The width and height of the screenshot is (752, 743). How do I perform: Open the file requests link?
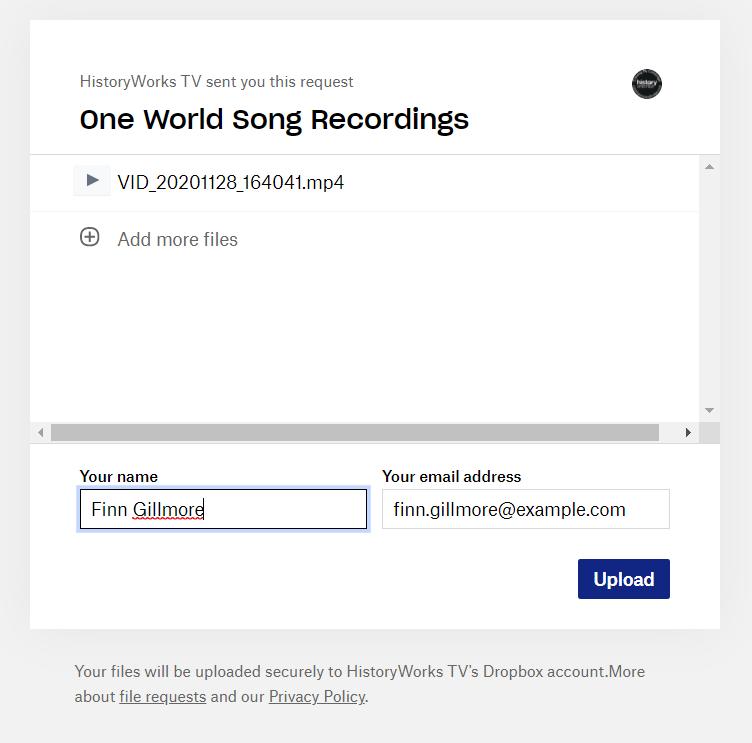click(163, 696)
